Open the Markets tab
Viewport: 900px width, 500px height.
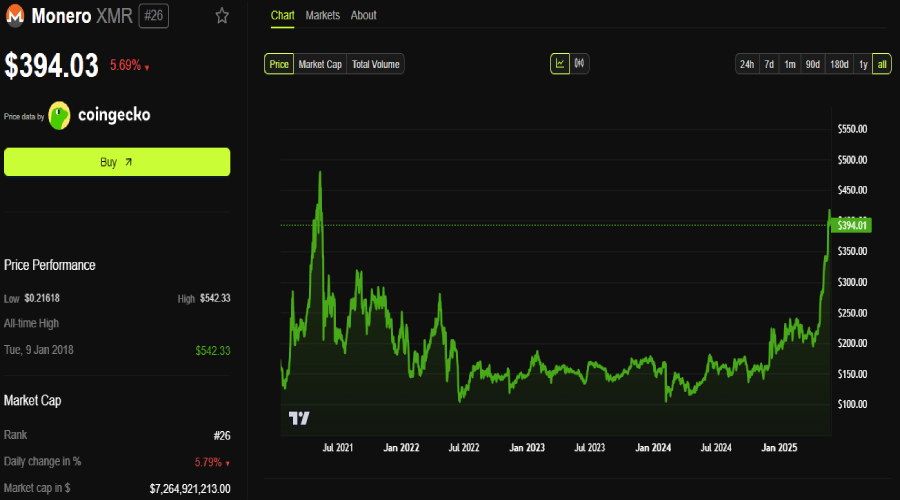(x=323, y=15)
